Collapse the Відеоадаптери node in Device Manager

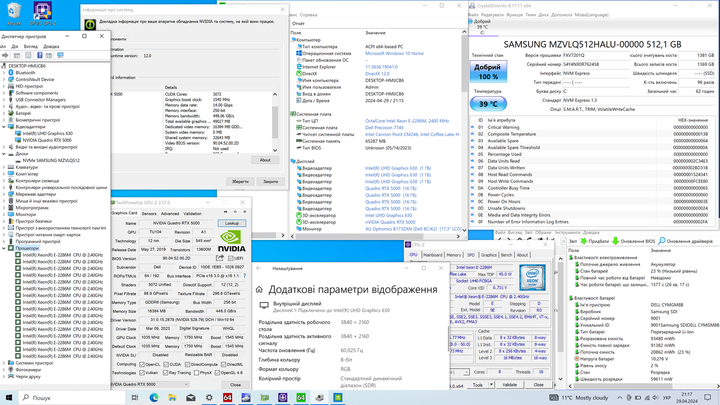(x=4, y=126)
